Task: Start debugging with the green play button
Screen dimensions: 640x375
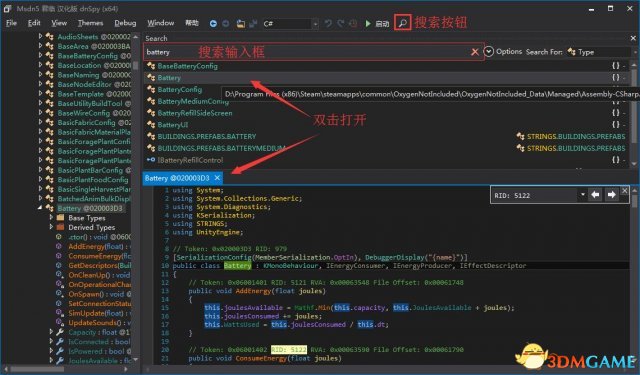Action: click(368, 24)
